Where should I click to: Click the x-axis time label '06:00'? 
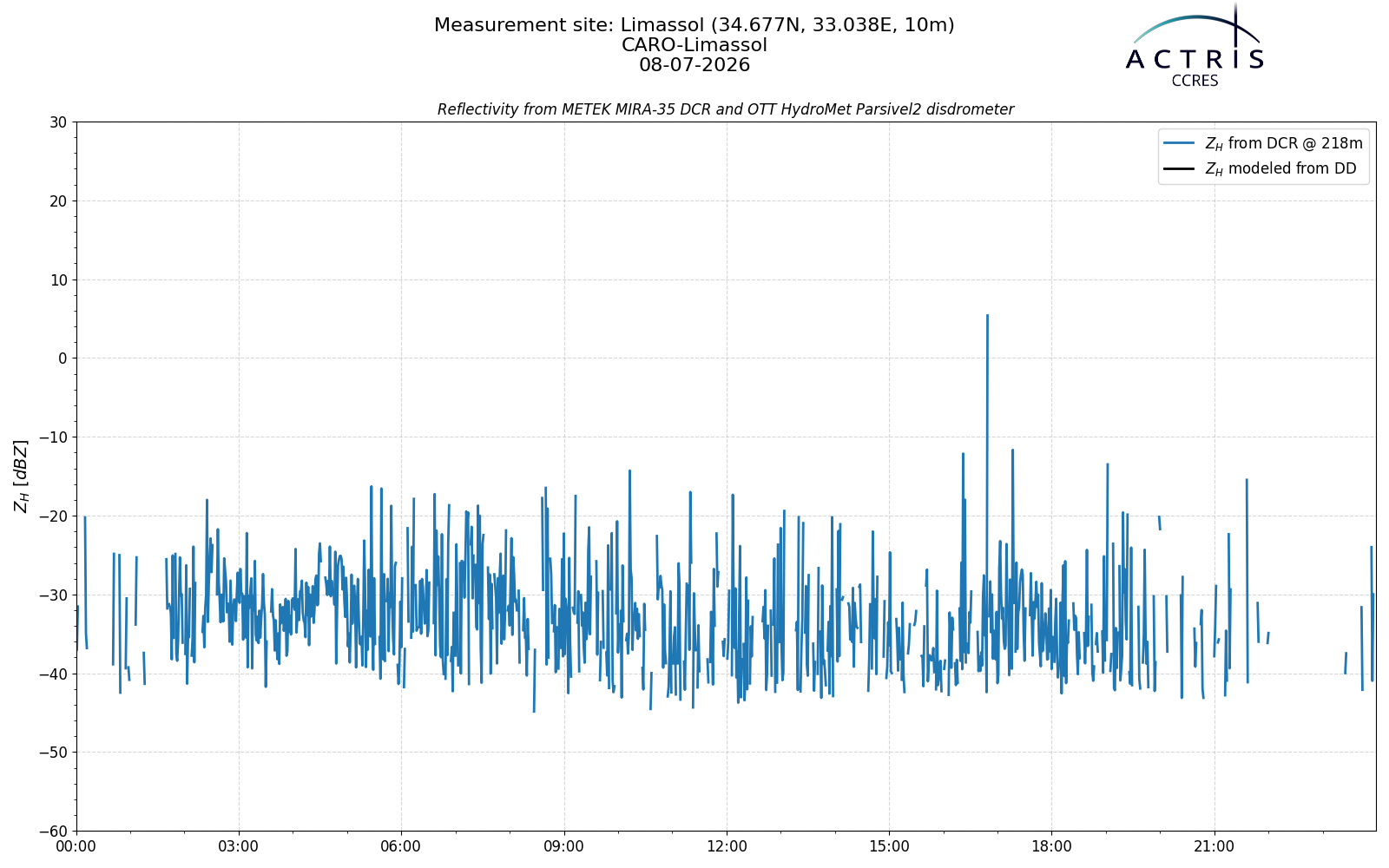point(401,846)
